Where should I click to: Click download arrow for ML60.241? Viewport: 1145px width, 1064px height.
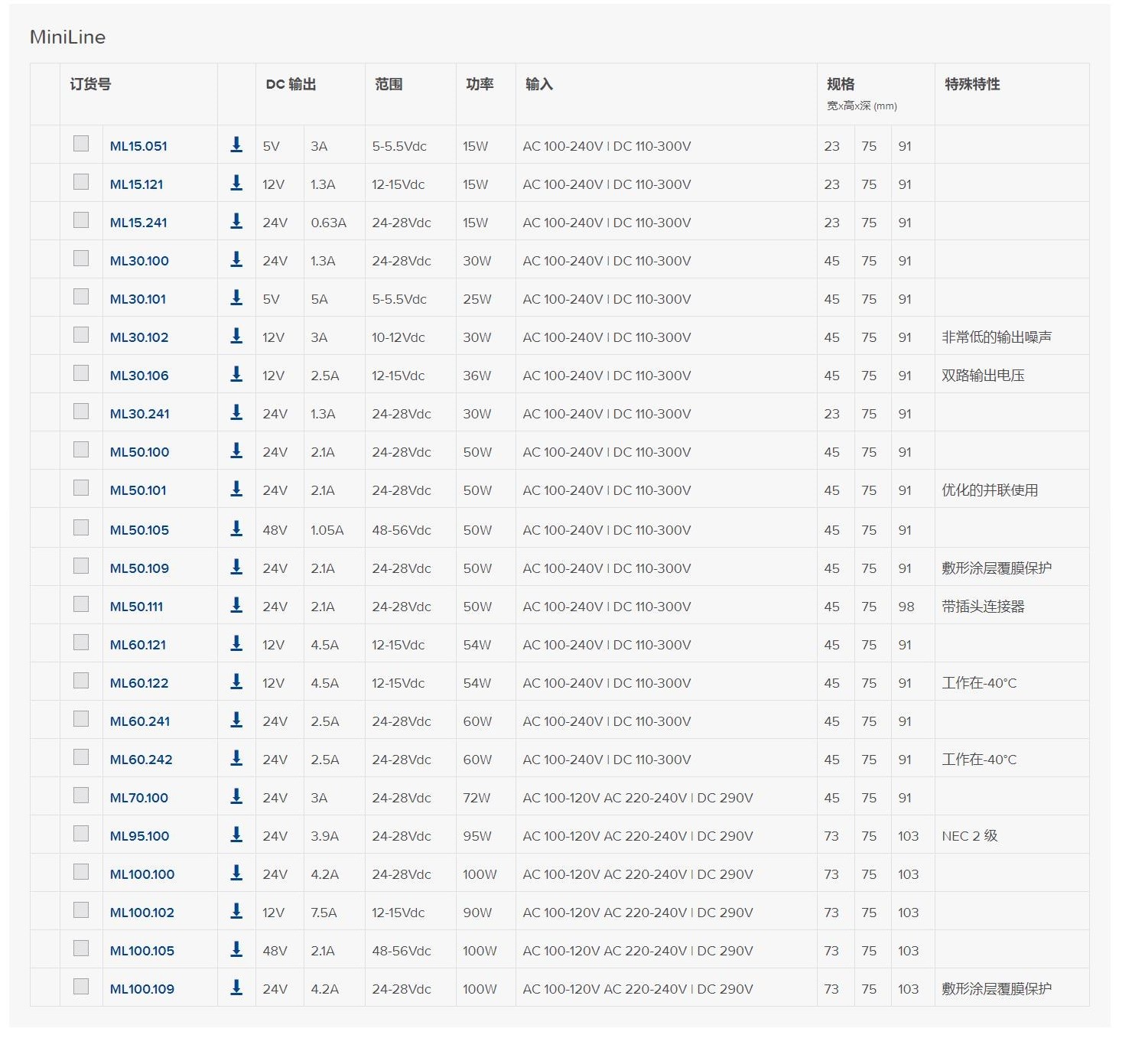pyautogui.click(x=236, y=720)
